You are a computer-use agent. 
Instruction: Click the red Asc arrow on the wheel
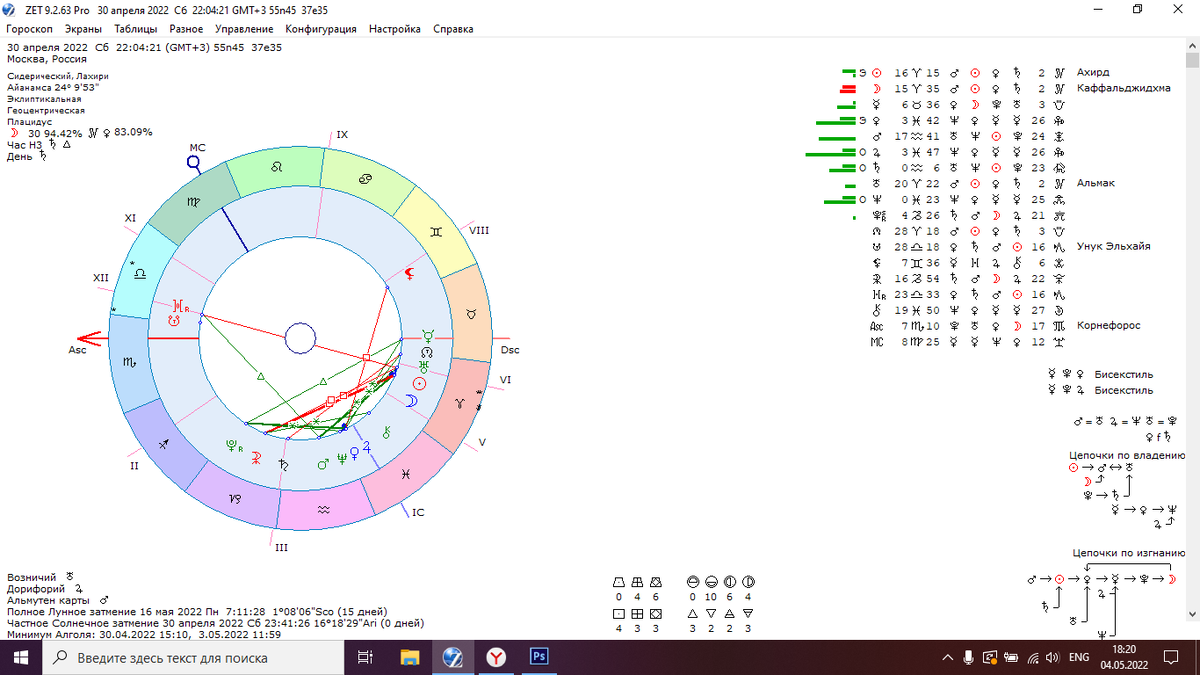point(93,338)
